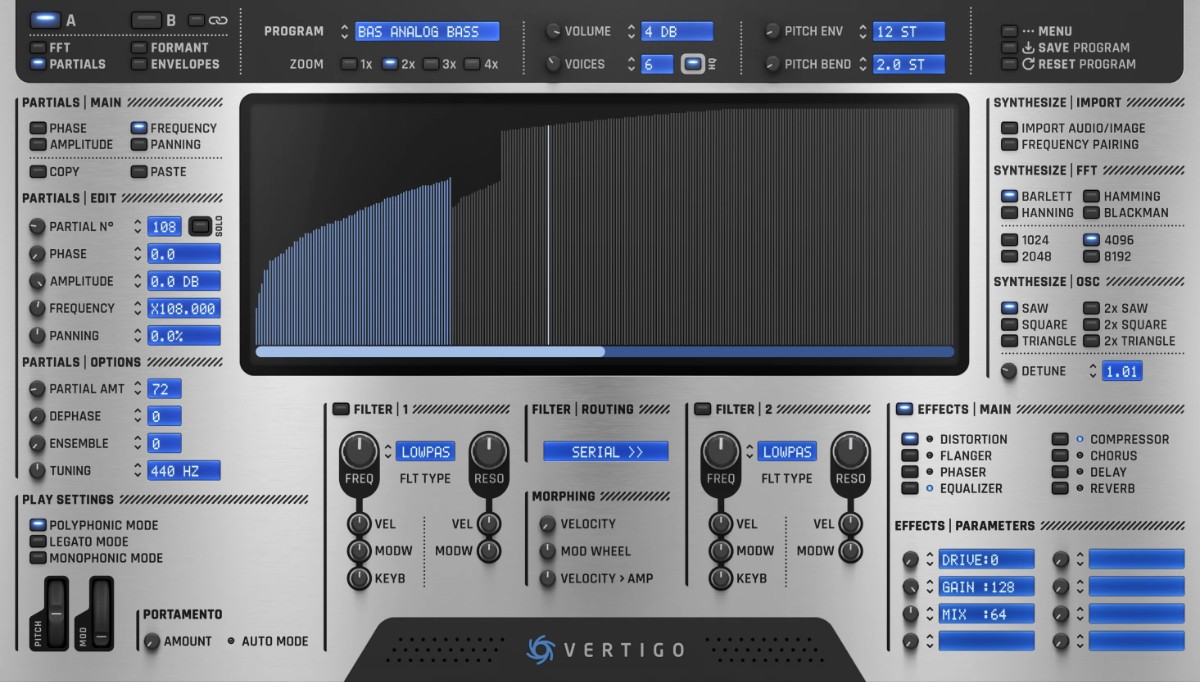Image resolution: width=1200 pixels, height=682 pixels.
Task: Set zoom to 4x
Action: (x=471, y=64)
